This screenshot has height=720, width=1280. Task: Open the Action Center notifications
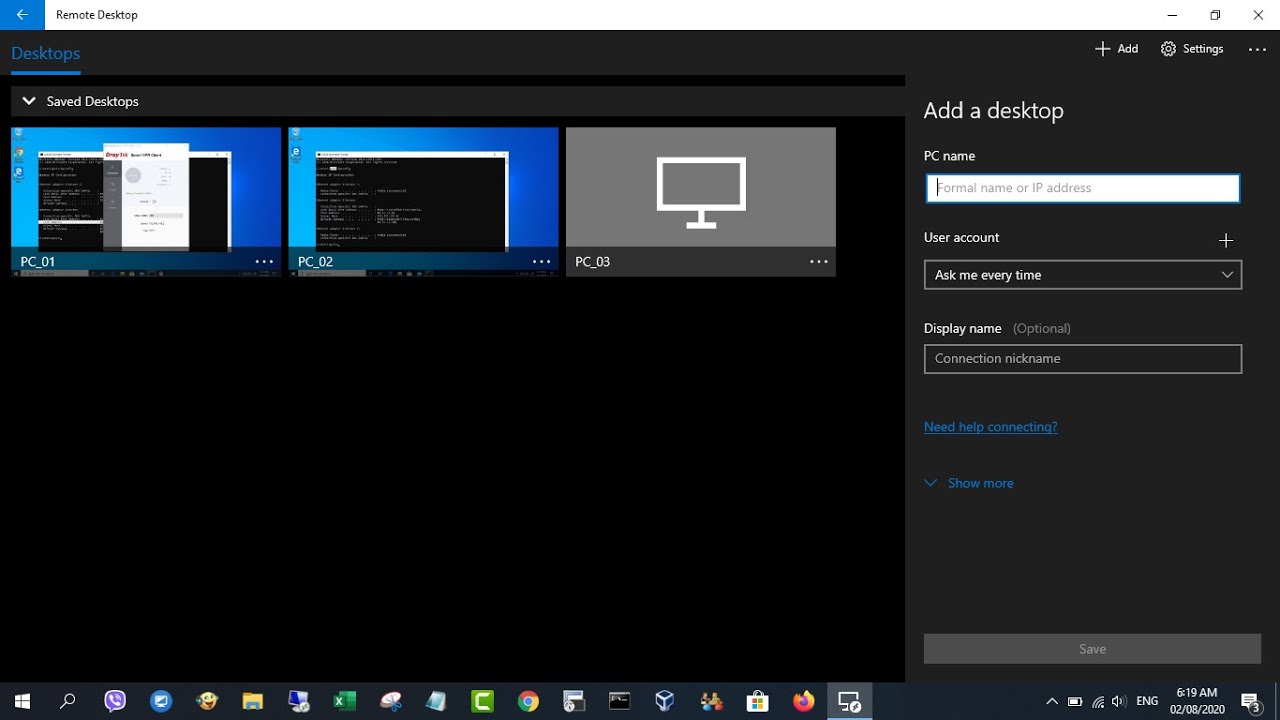(x=1250, y=701)
